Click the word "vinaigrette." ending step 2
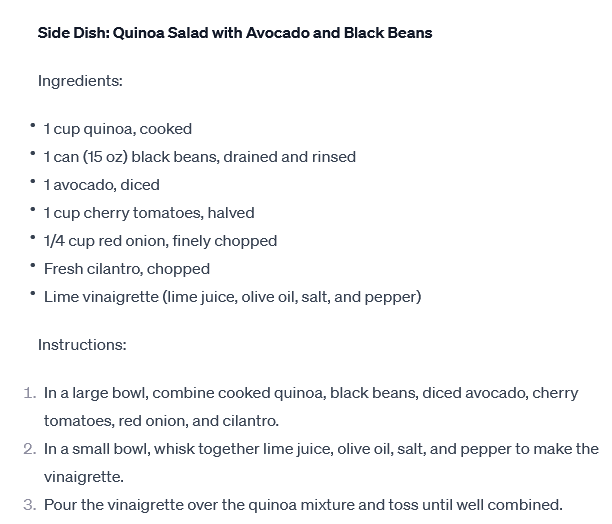This screenshot has height=524, width=612. click(x=84, y=477)
